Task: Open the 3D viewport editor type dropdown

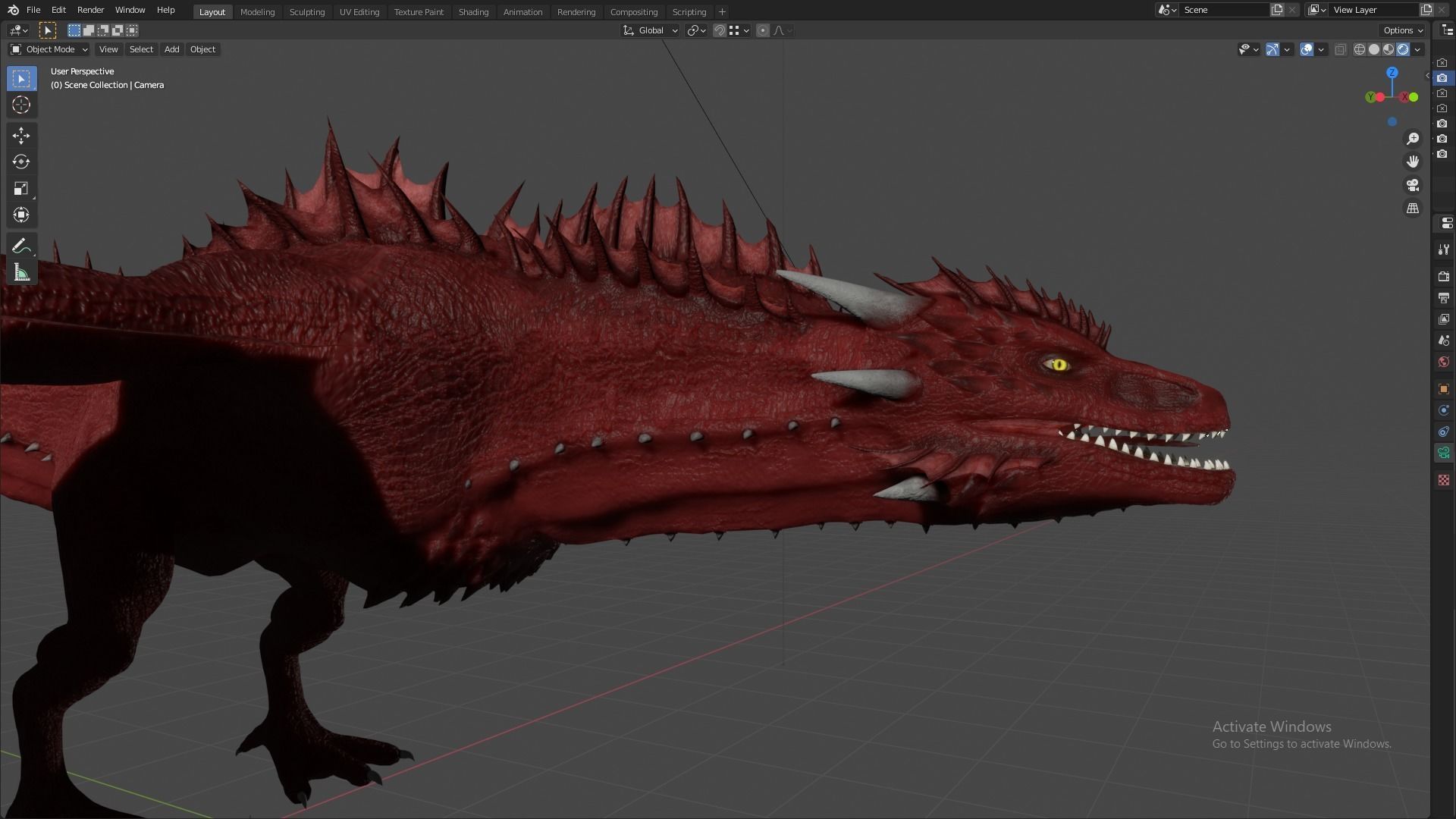Action: (x=19, y=30)
